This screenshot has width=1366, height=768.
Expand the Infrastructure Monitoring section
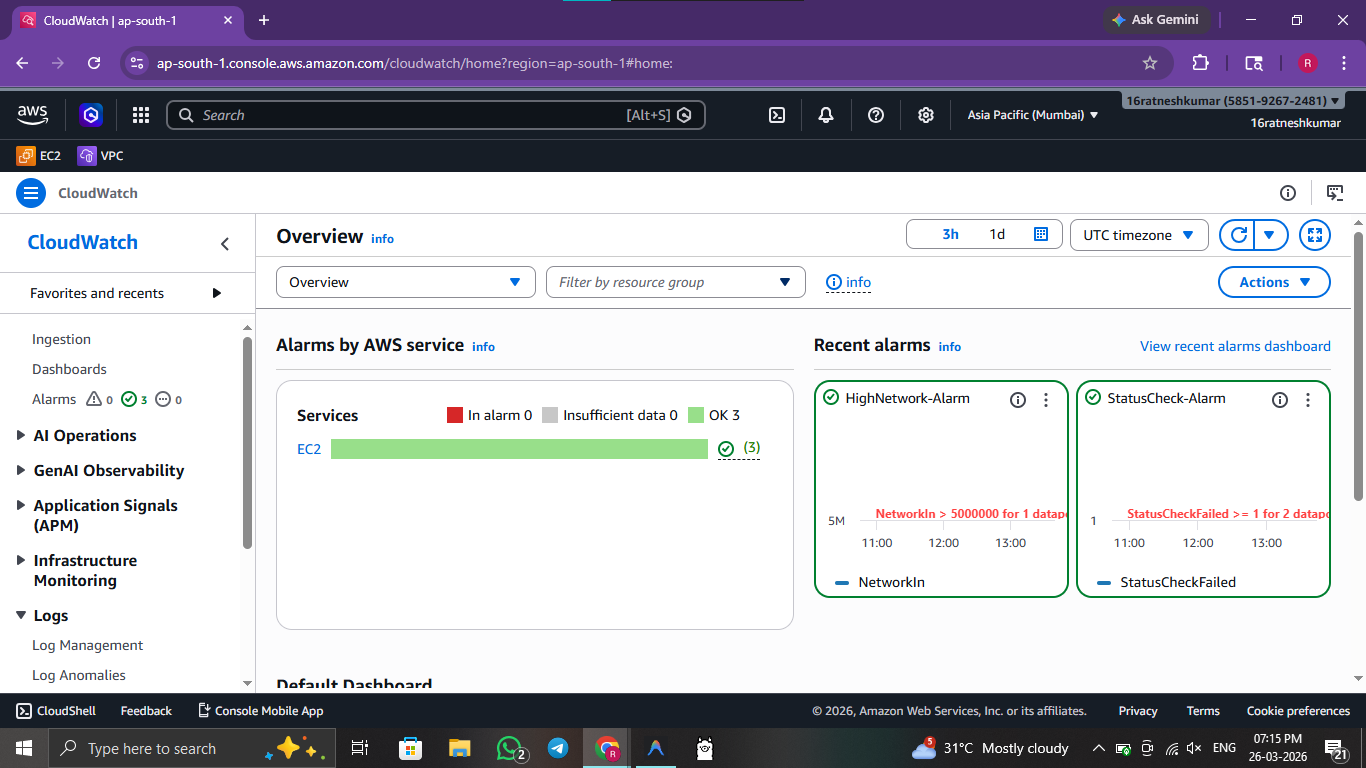[77, 571]
